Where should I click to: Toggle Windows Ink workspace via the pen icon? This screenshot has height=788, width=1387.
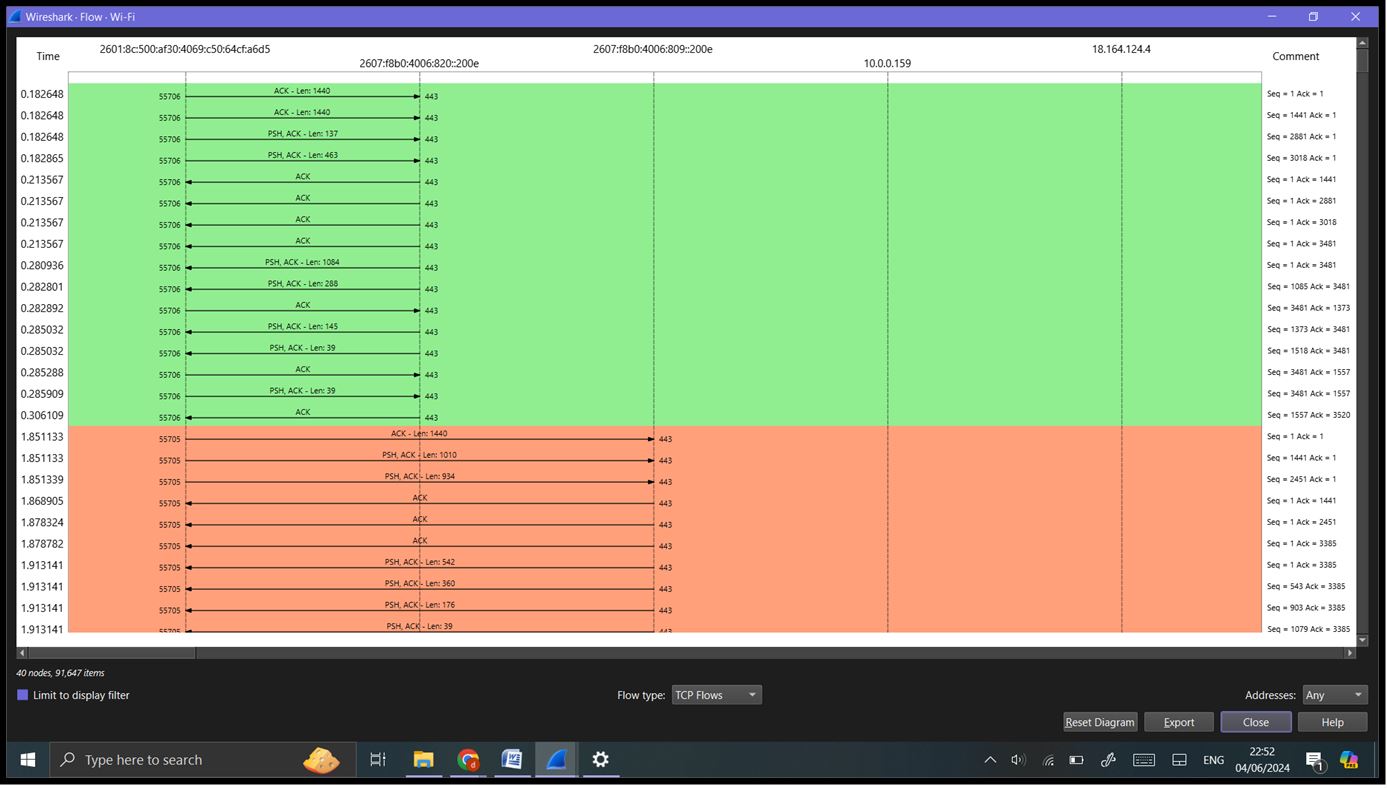[1108, 759]
